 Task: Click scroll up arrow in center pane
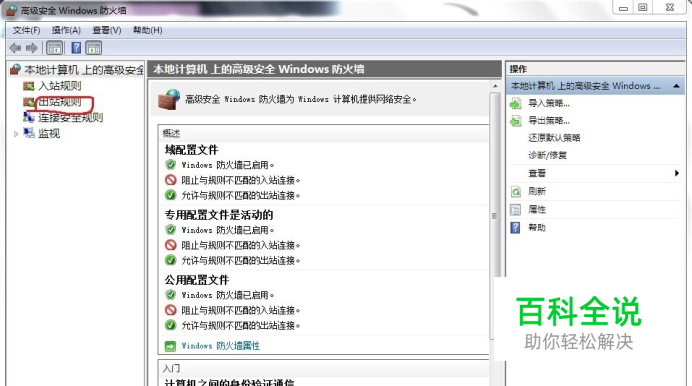pyautogui.click(x=495, y=86)
